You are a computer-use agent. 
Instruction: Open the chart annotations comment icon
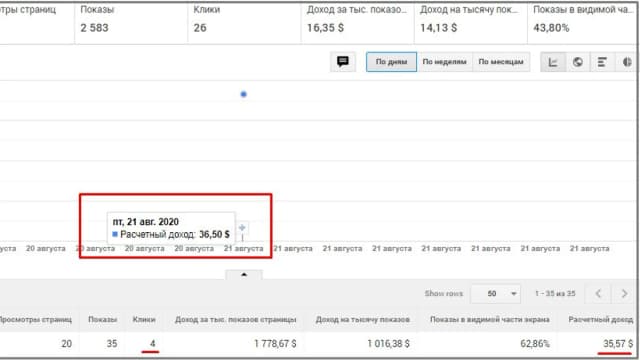[x=343, y=62]
